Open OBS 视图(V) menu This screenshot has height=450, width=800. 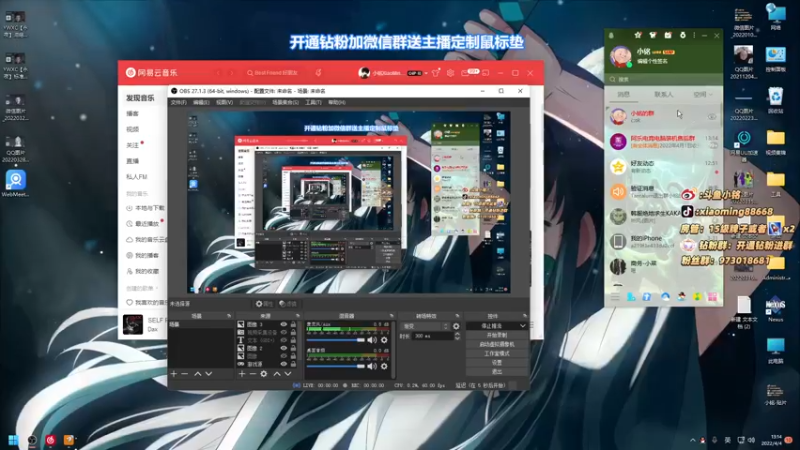pos(224,103)
